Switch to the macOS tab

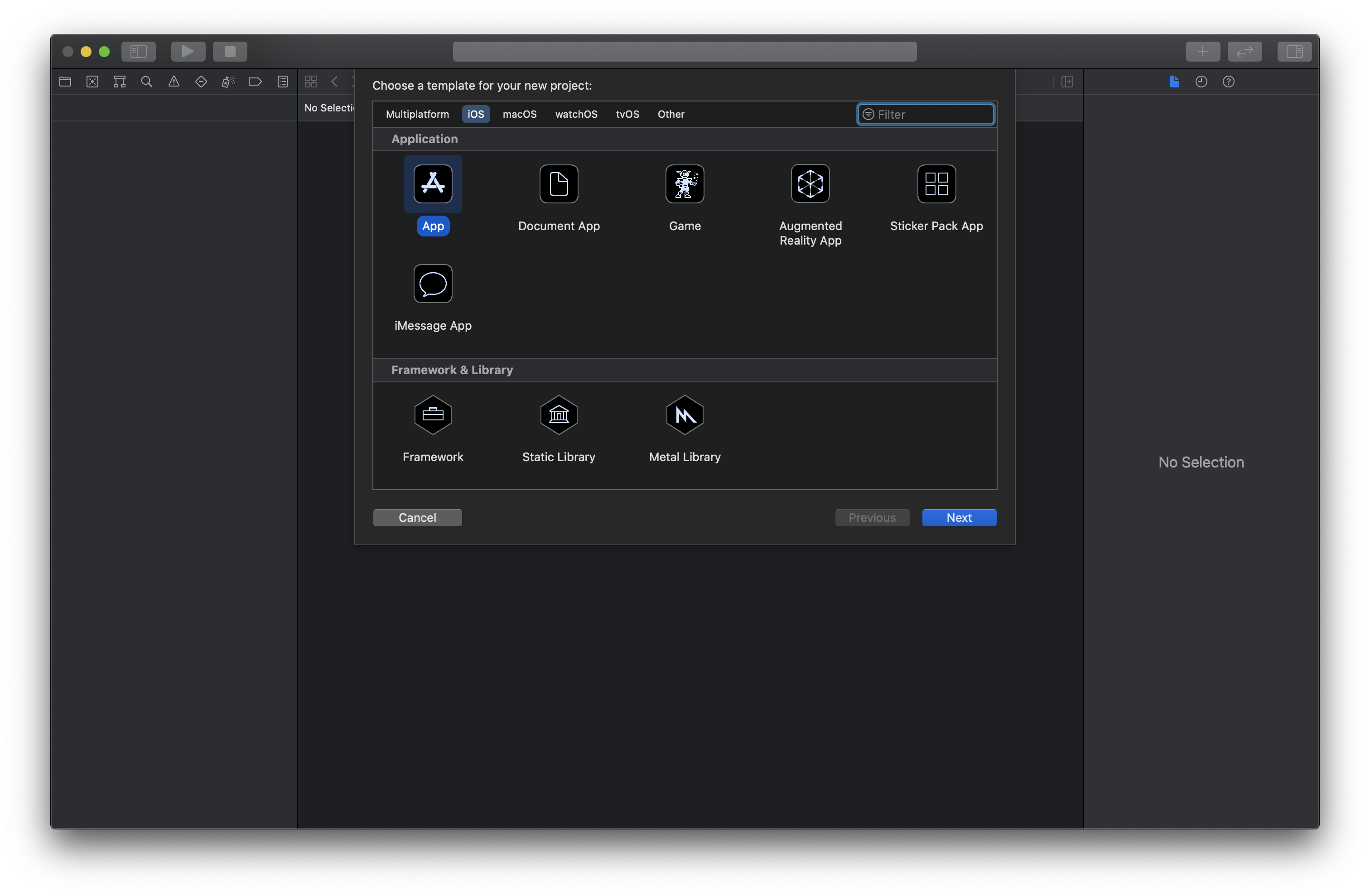pyautogui.click(x=520, y=113)
